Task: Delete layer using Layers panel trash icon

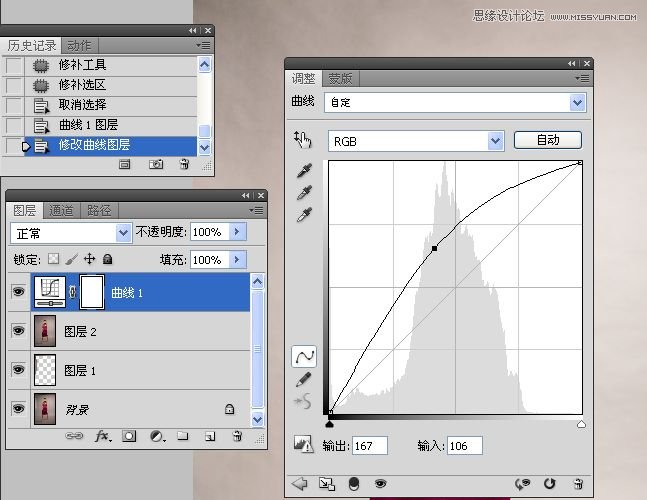Action: [237, 436]
